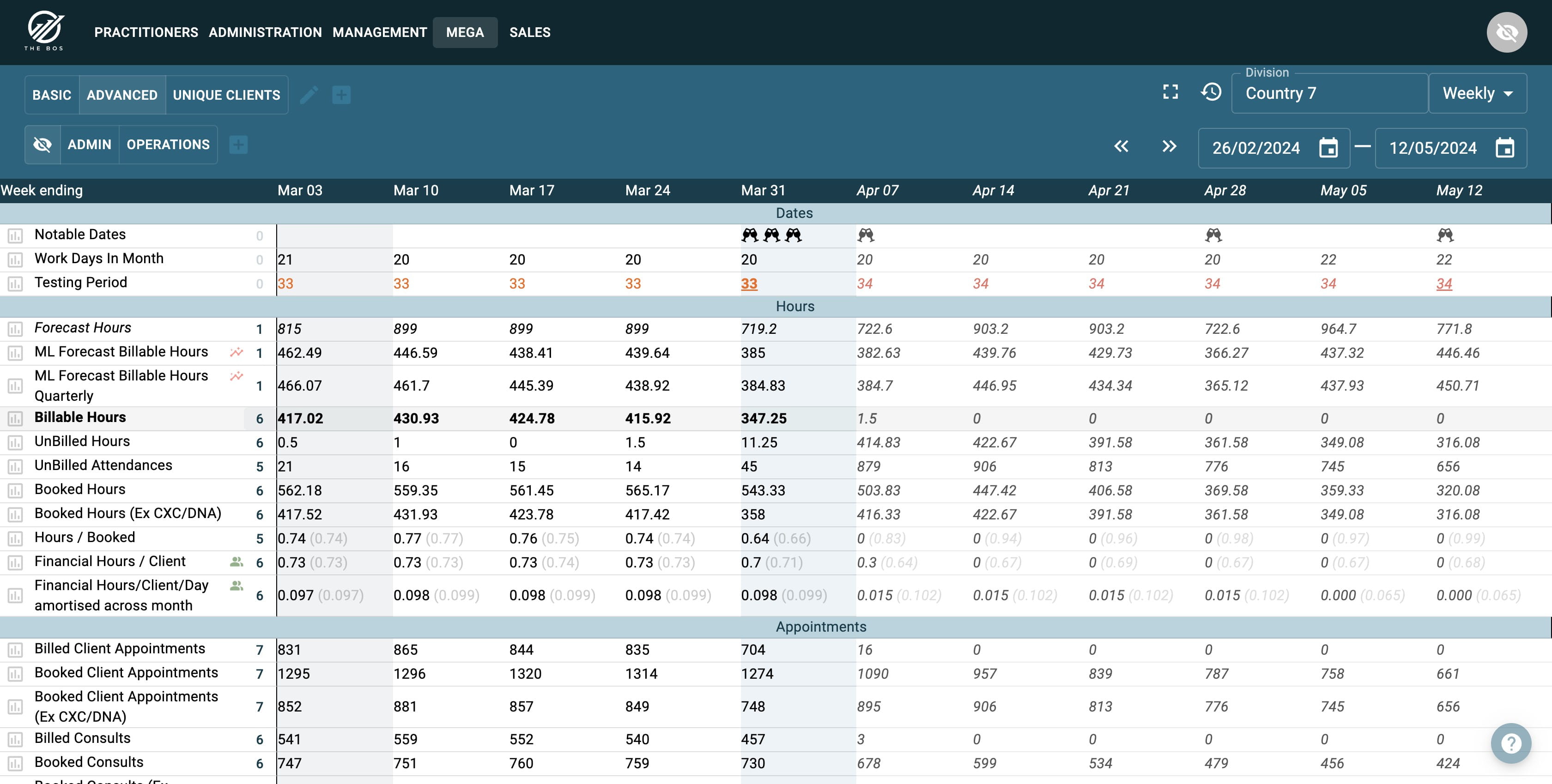The width and height of the screenshot is (1552, 784).
Task: Open chart for Billed Client Appointments
Action: click(15, 650)
